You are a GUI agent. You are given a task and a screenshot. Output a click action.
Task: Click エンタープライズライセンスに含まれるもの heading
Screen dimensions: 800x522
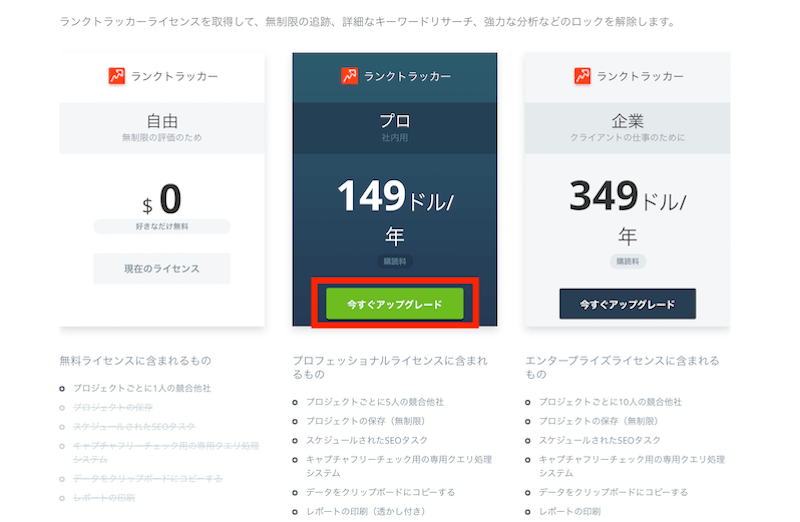[622, 367]
